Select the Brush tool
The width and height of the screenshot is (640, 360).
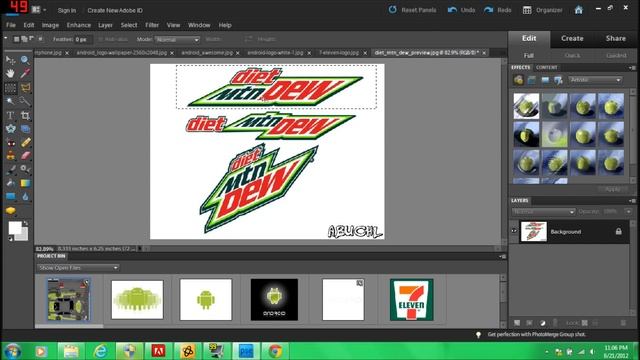click(x=10, y=169)
